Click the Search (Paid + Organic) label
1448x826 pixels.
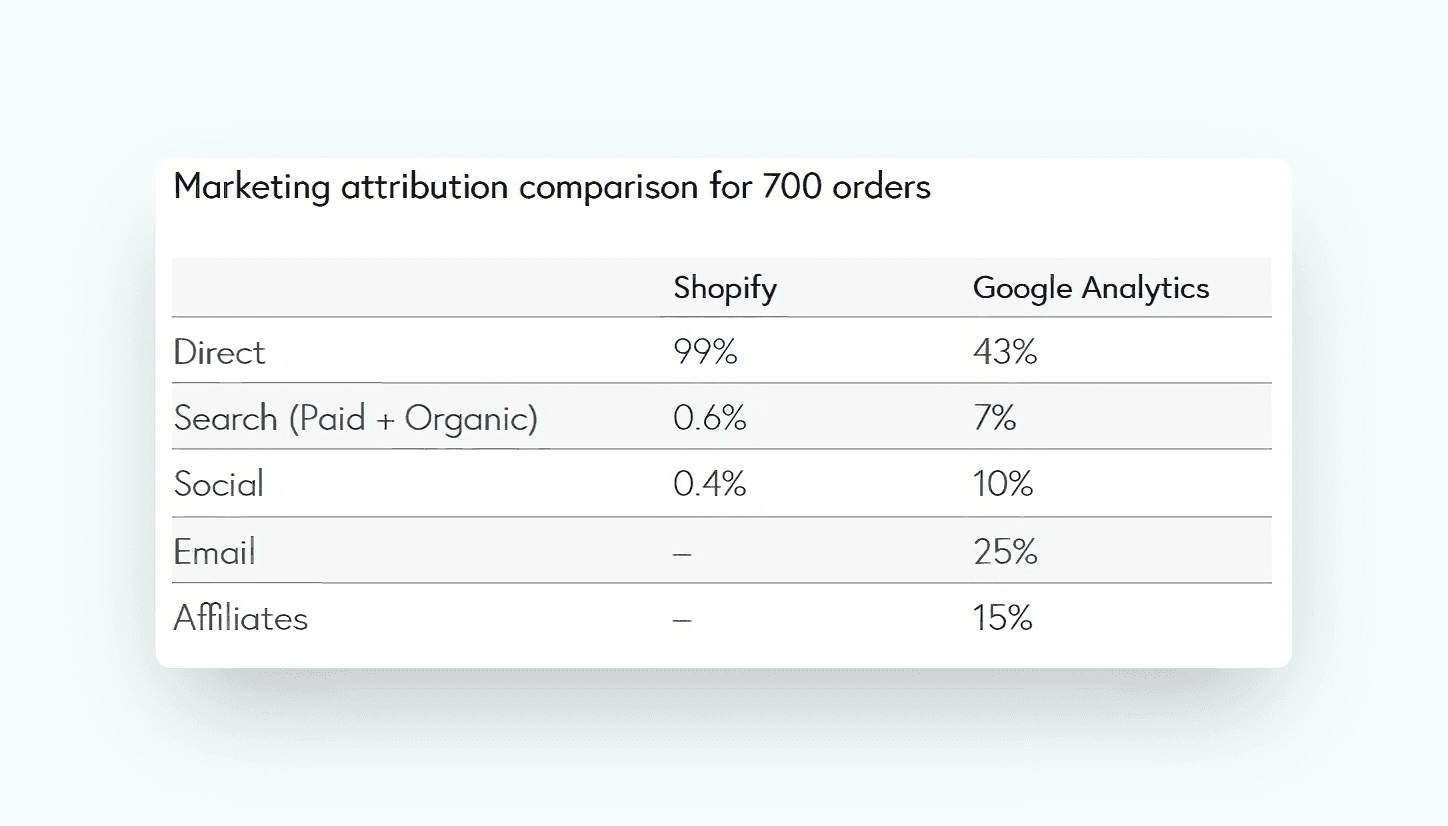tap(355, 418)
